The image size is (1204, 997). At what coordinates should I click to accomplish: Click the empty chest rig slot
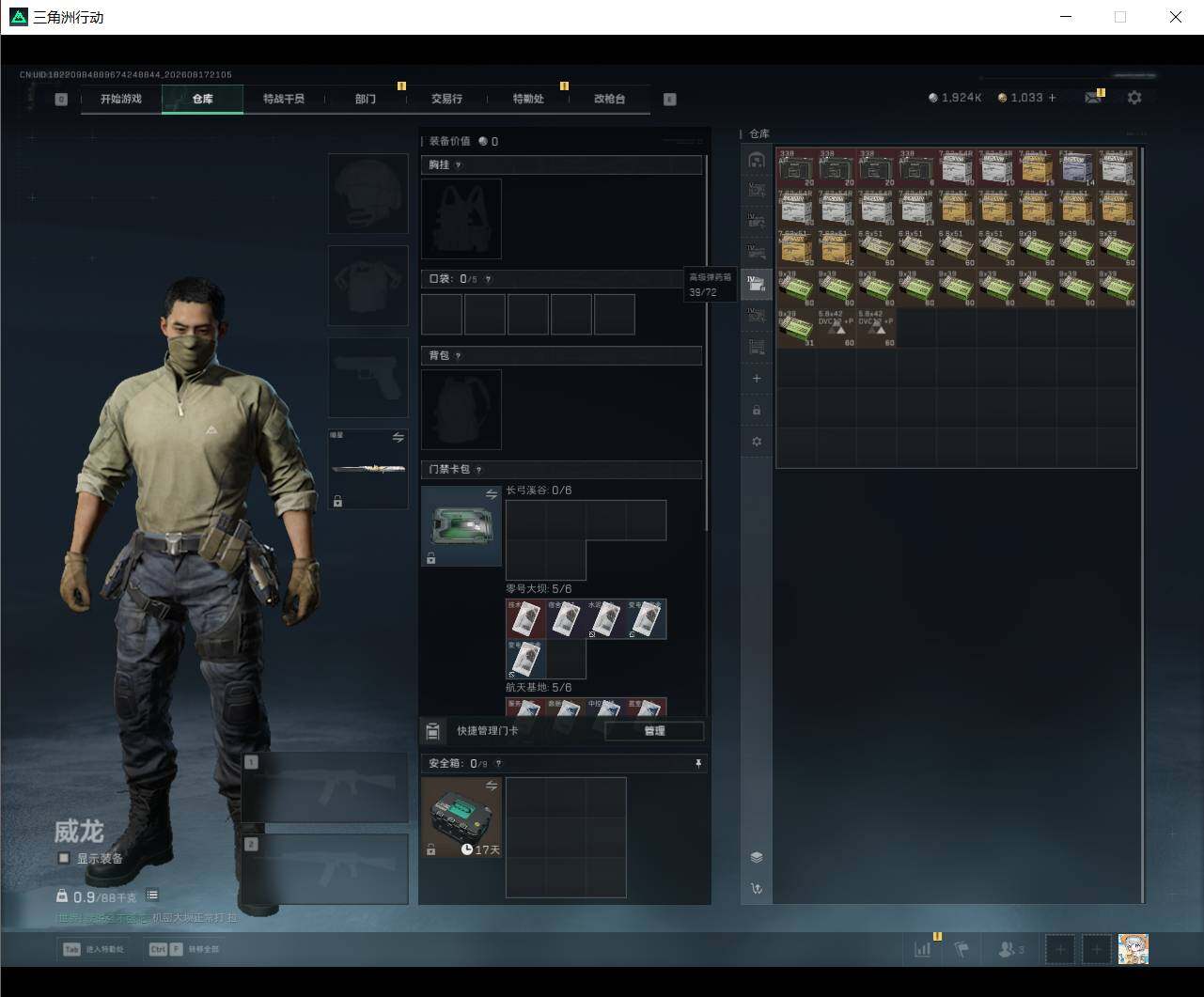(x=461, y=219)
